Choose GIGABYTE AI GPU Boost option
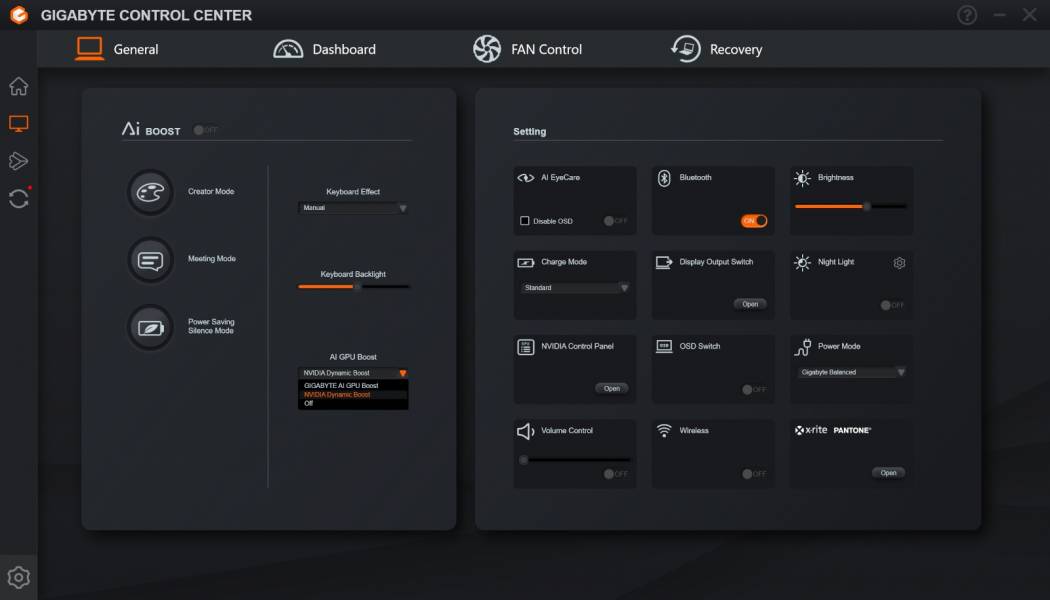 (353, 386)
